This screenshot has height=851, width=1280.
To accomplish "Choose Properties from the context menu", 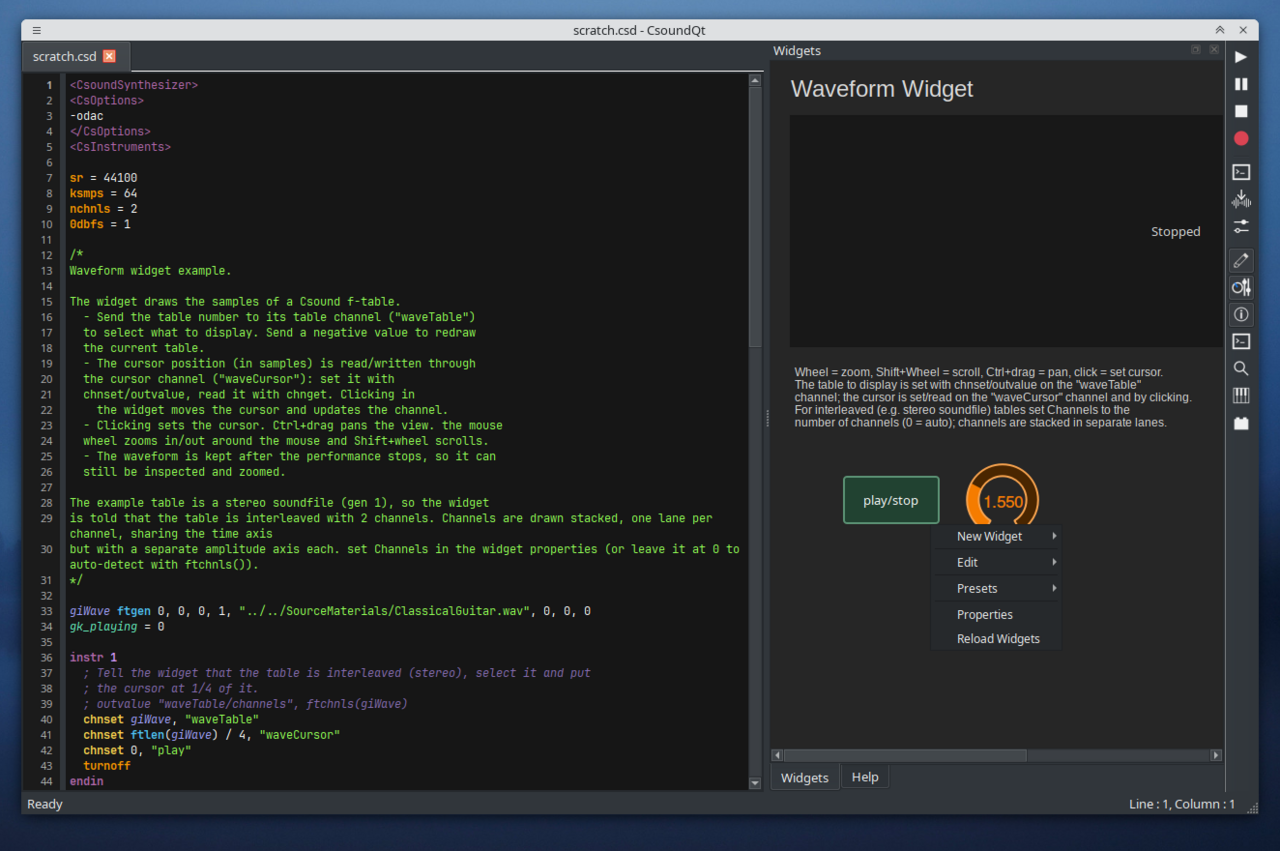I will click(x=995, y=615).
